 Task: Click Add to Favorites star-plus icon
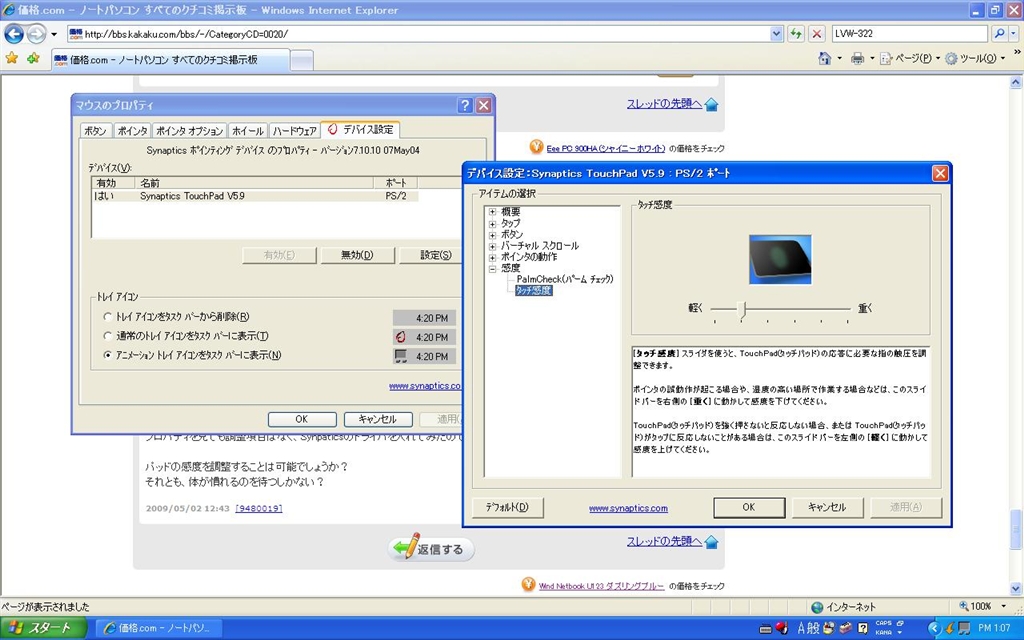pos(33,58)
